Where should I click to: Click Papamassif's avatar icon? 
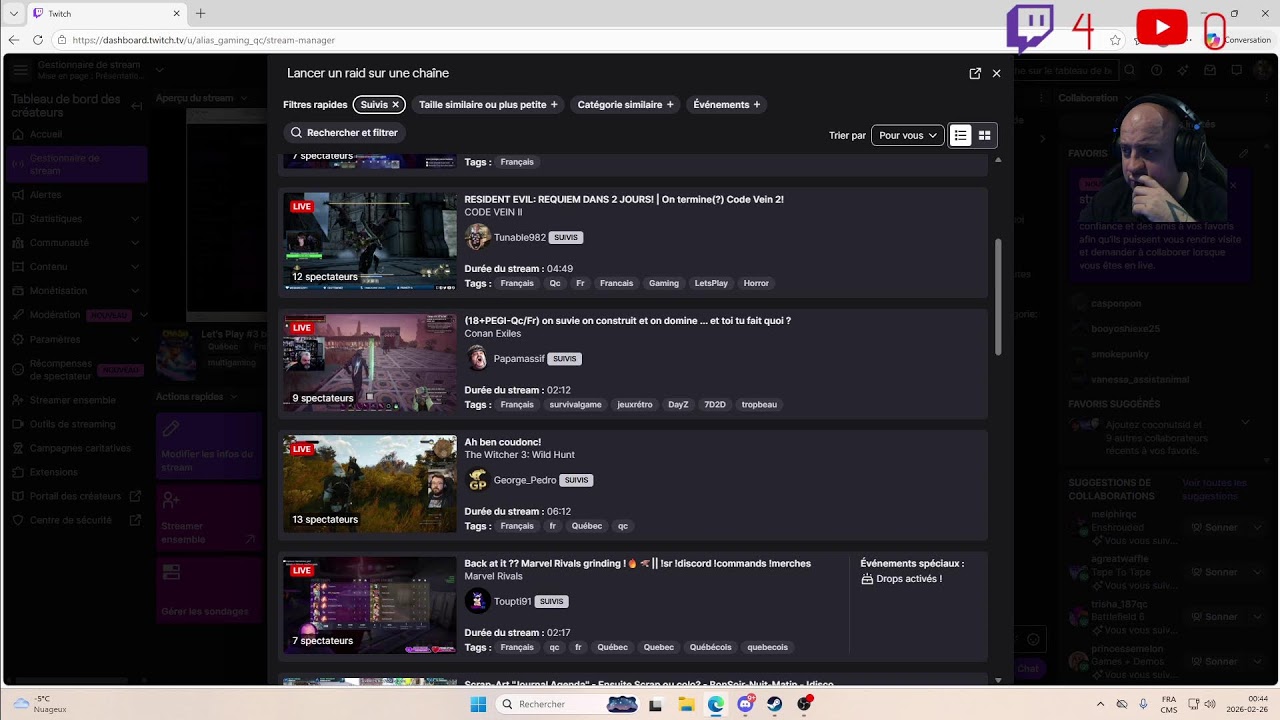tap(477, 358)
